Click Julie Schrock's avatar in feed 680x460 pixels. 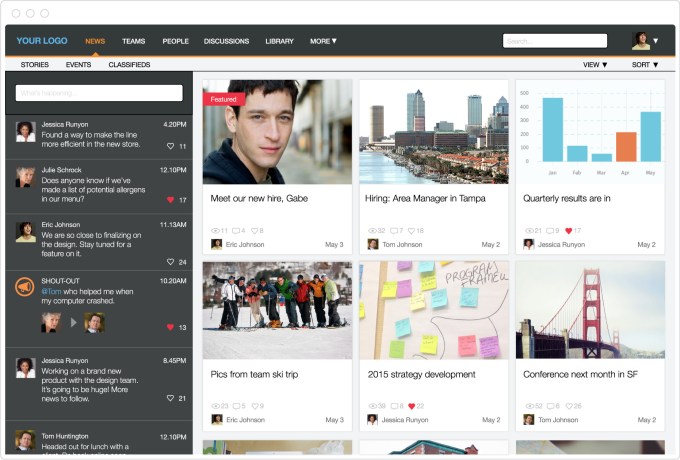[x=25, y=177]
